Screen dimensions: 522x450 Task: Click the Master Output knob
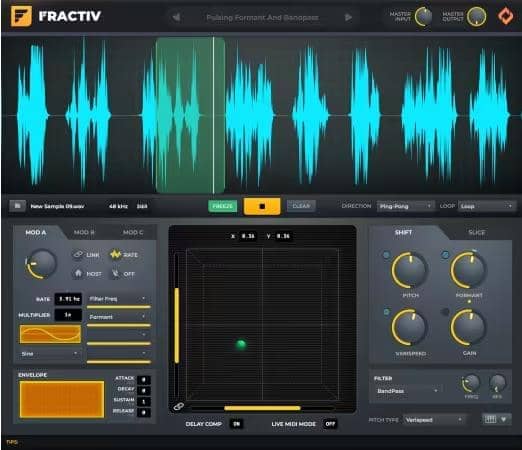[476, 16]
